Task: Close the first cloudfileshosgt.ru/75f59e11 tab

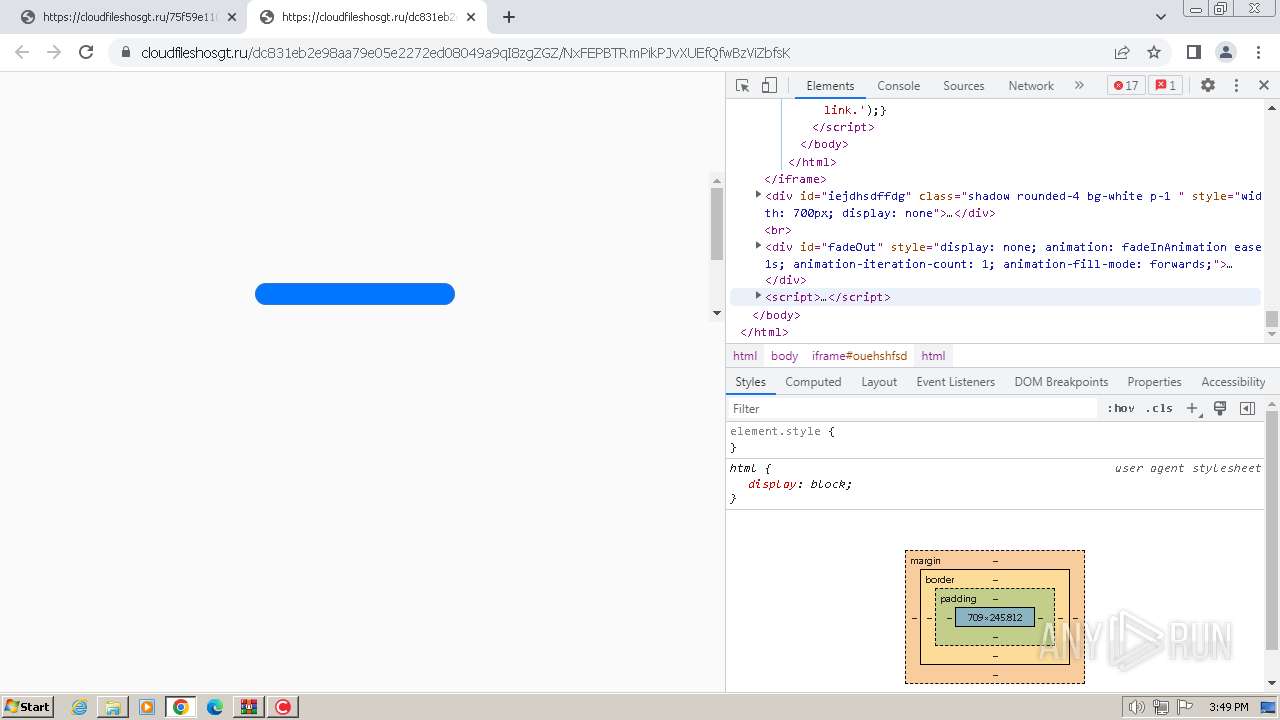Action: point(232,17)
